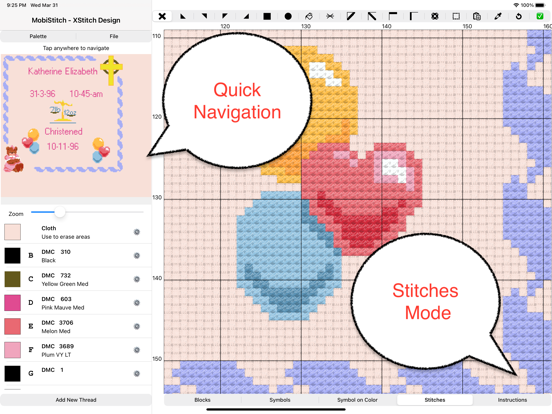Open settings gear for DMC 732
This screenshot has width=552, height=414.
tap(137, 279)
